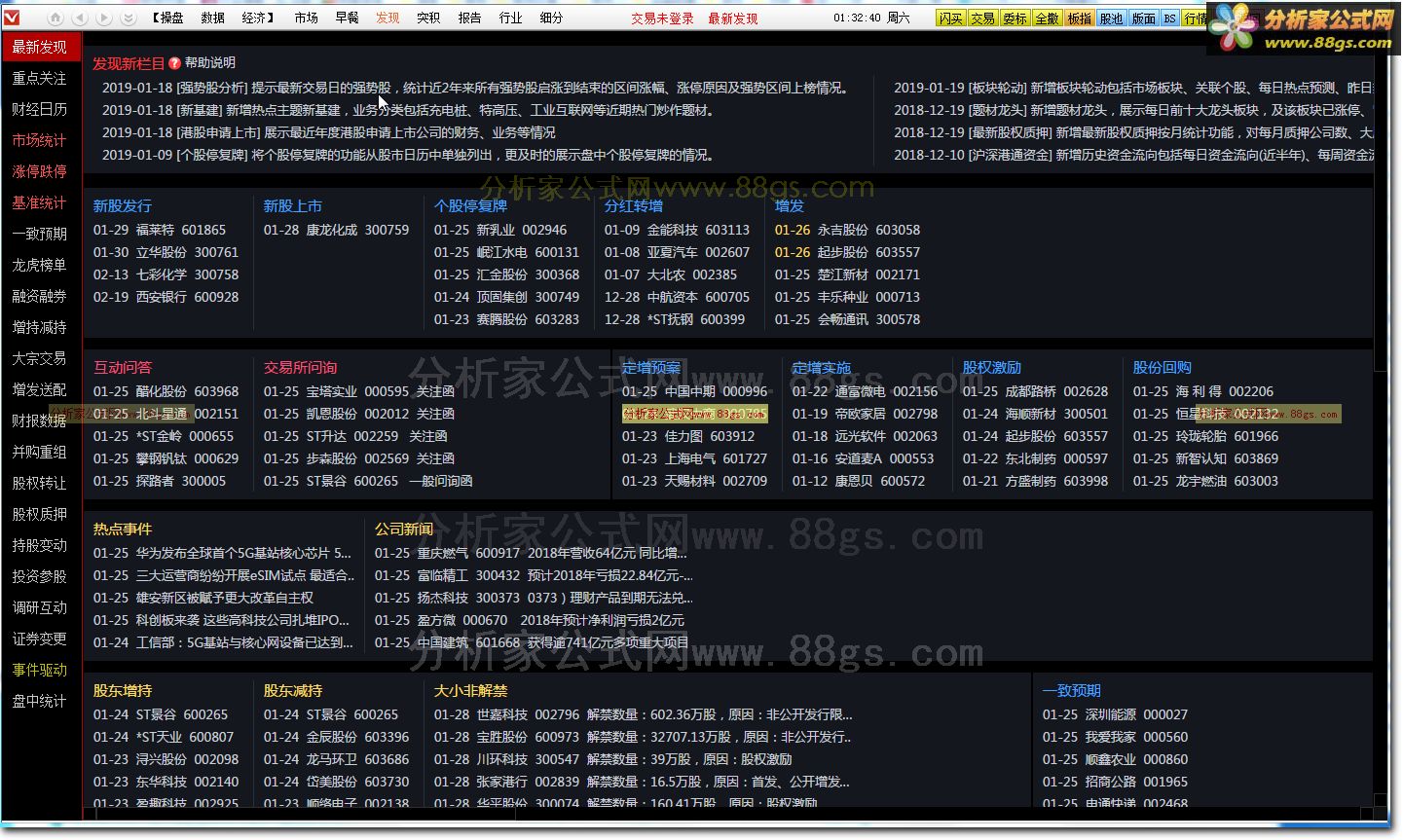Click stock row 海利得 002206
The height and width of the screenshot is (840, 1403).
1203,392
